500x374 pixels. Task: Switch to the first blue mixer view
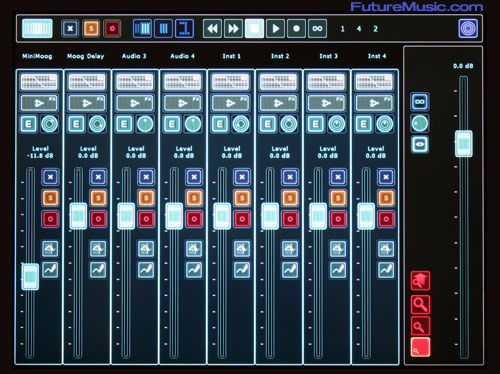(142, 29)
